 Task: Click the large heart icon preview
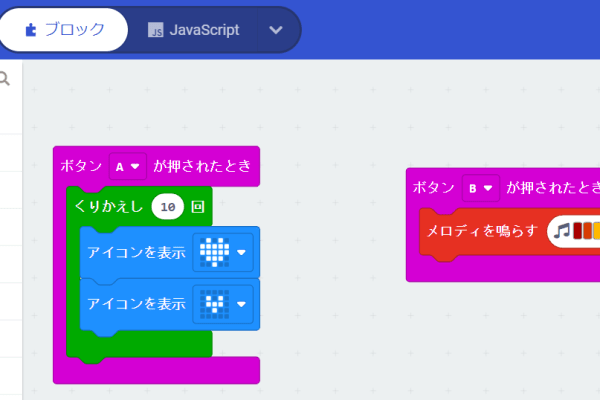[213, 252]
